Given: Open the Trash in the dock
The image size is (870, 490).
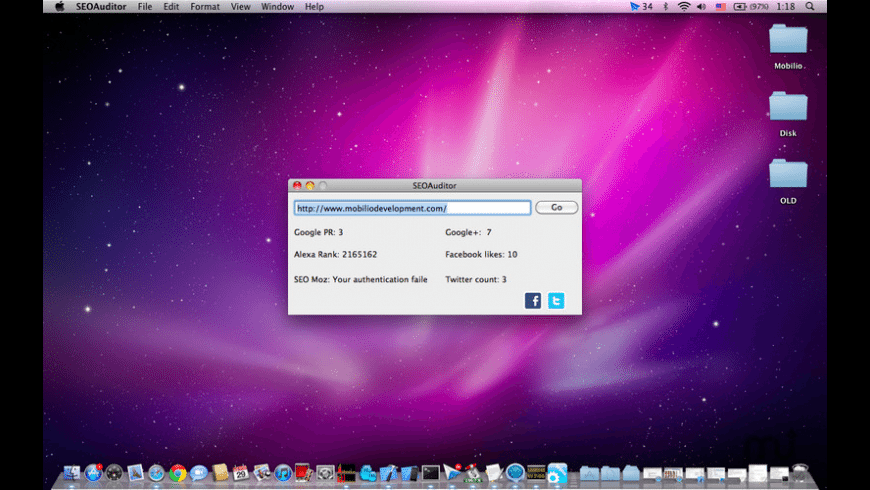Looking at the screenshot, I should click(x=800, y=473).
